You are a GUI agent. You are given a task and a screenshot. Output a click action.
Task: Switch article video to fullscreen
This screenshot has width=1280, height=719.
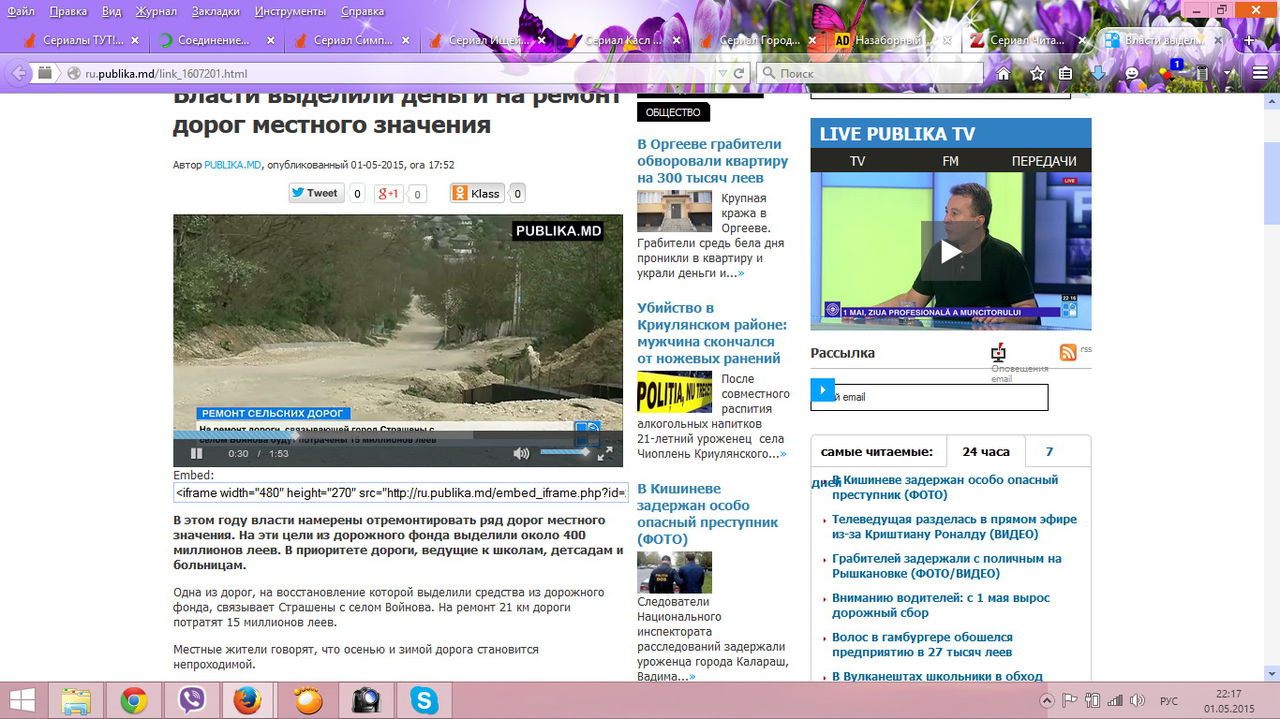604,453
